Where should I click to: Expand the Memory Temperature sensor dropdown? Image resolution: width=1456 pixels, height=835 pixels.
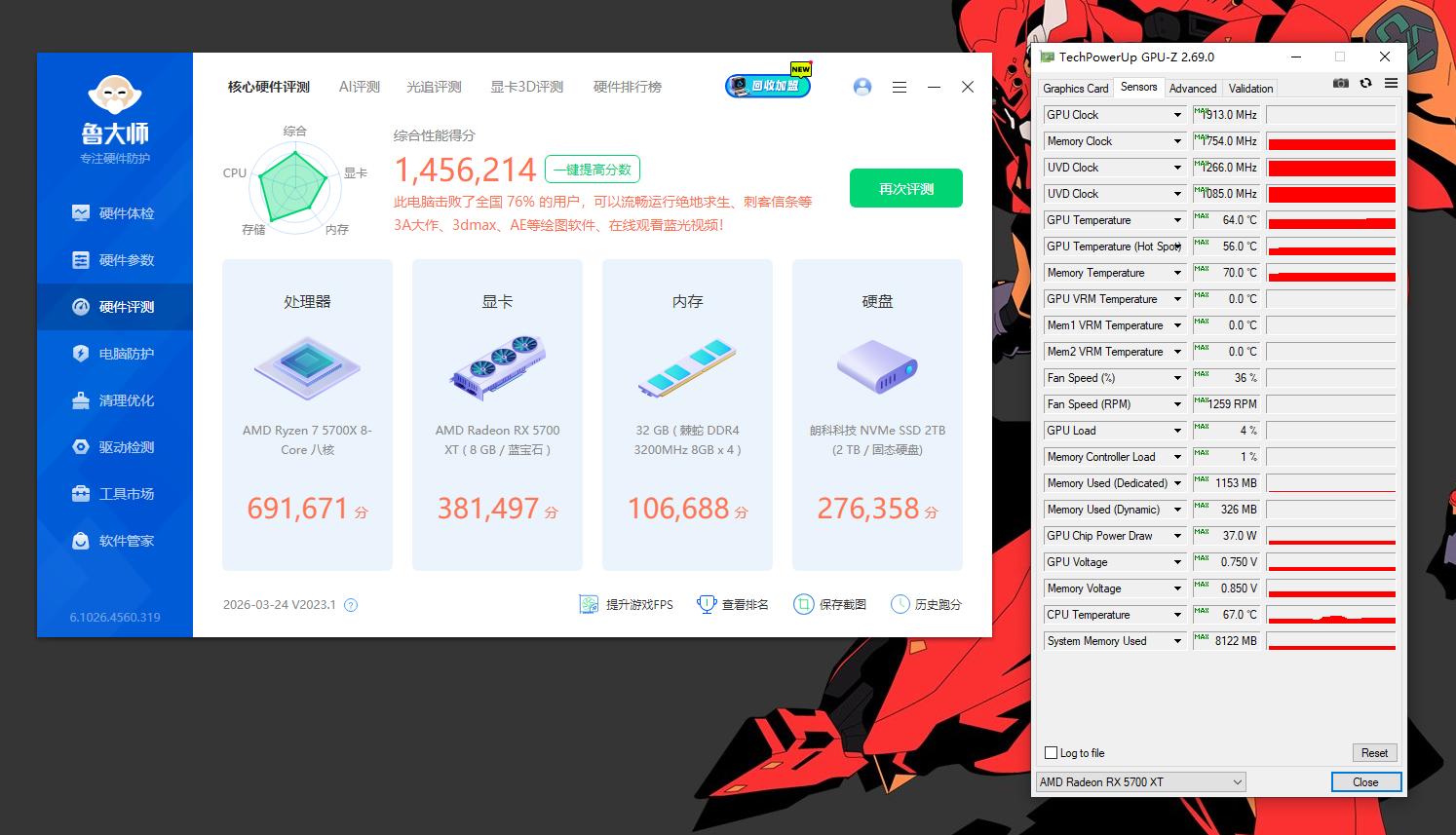tap(1177, 273)
